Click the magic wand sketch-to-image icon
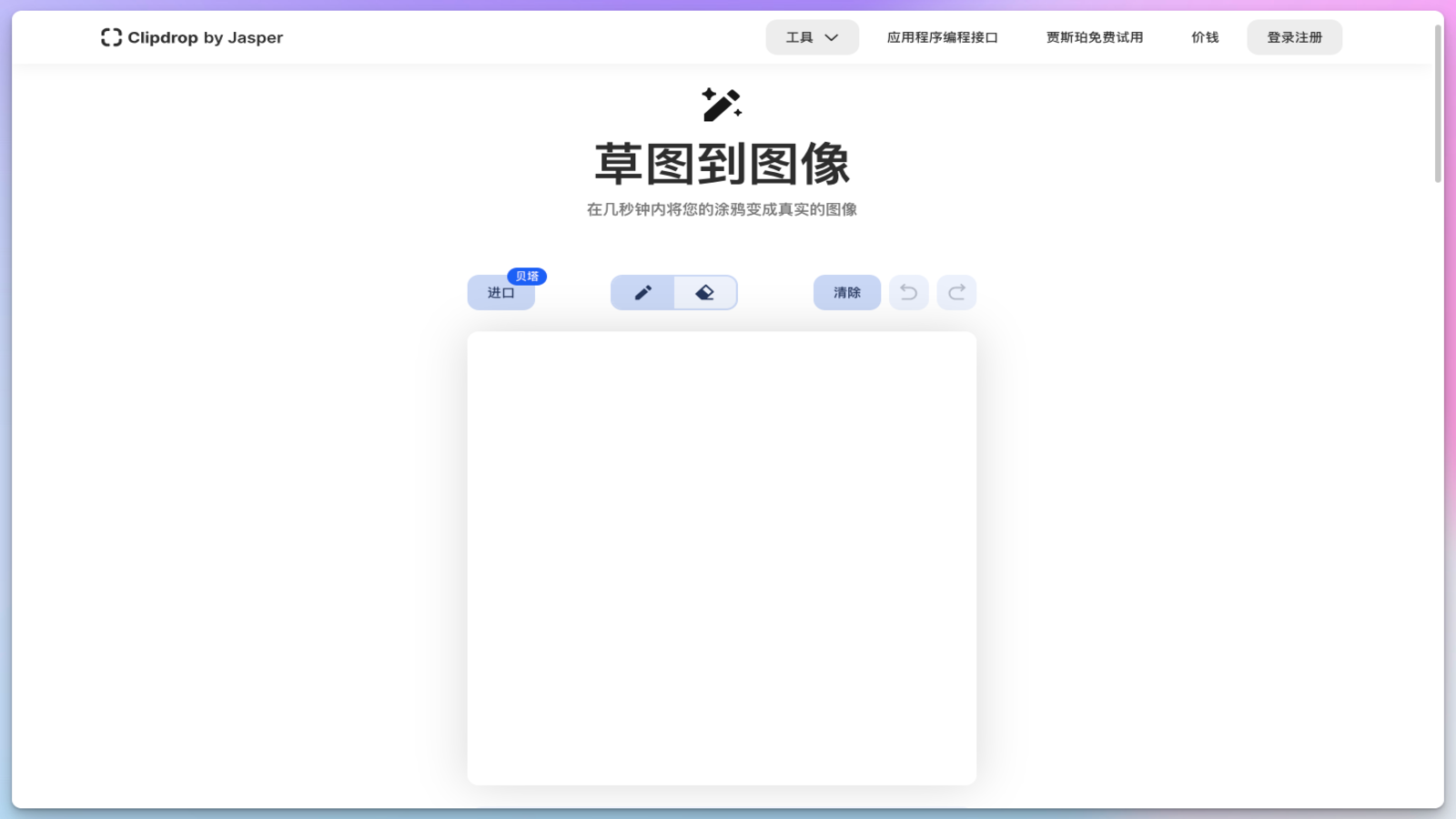 (721, 104)
